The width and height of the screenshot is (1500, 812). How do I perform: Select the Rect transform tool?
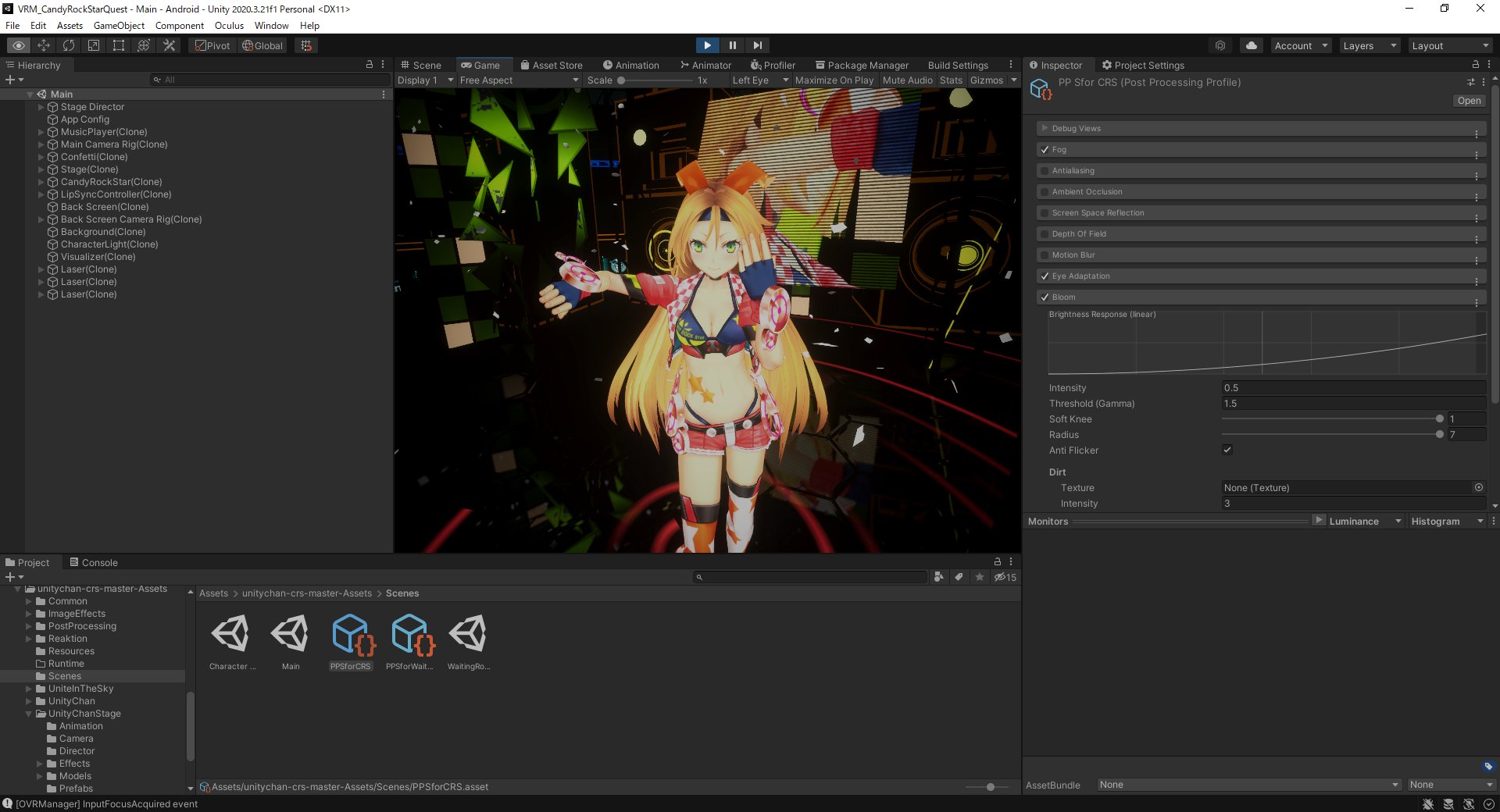(x=119, y=45)
